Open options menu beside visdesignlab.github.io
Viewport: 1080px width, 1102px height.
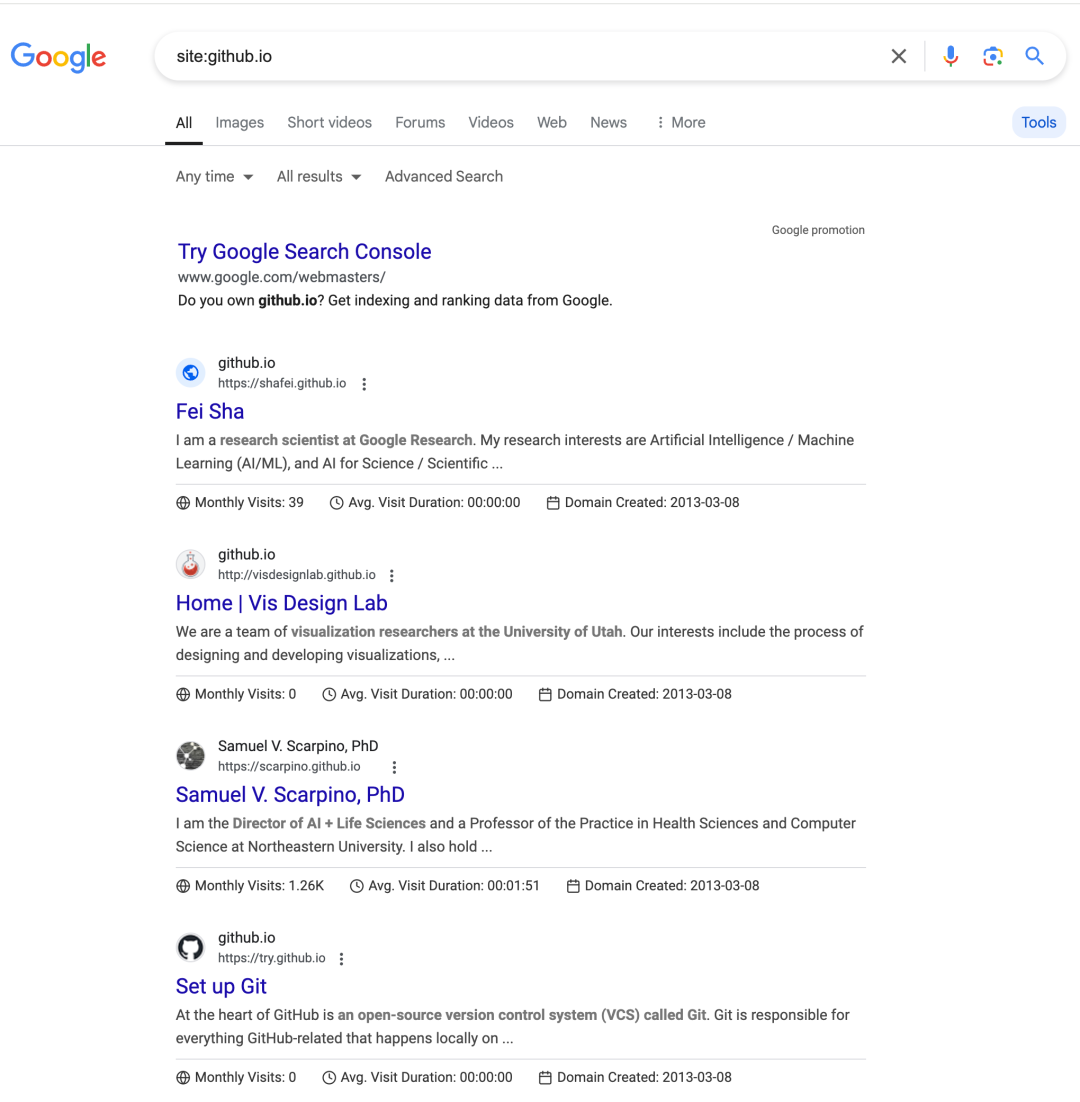392,576
